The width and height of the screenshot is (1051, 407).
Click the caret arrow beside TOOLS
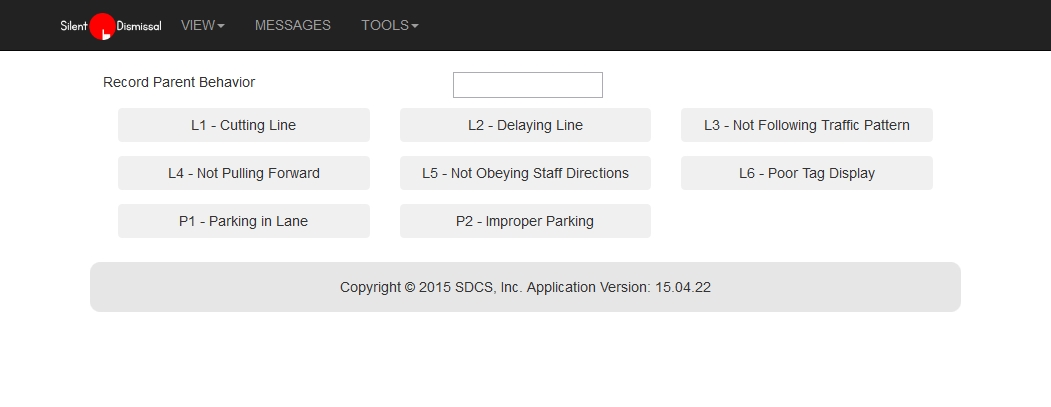click(x=415, y=26)
